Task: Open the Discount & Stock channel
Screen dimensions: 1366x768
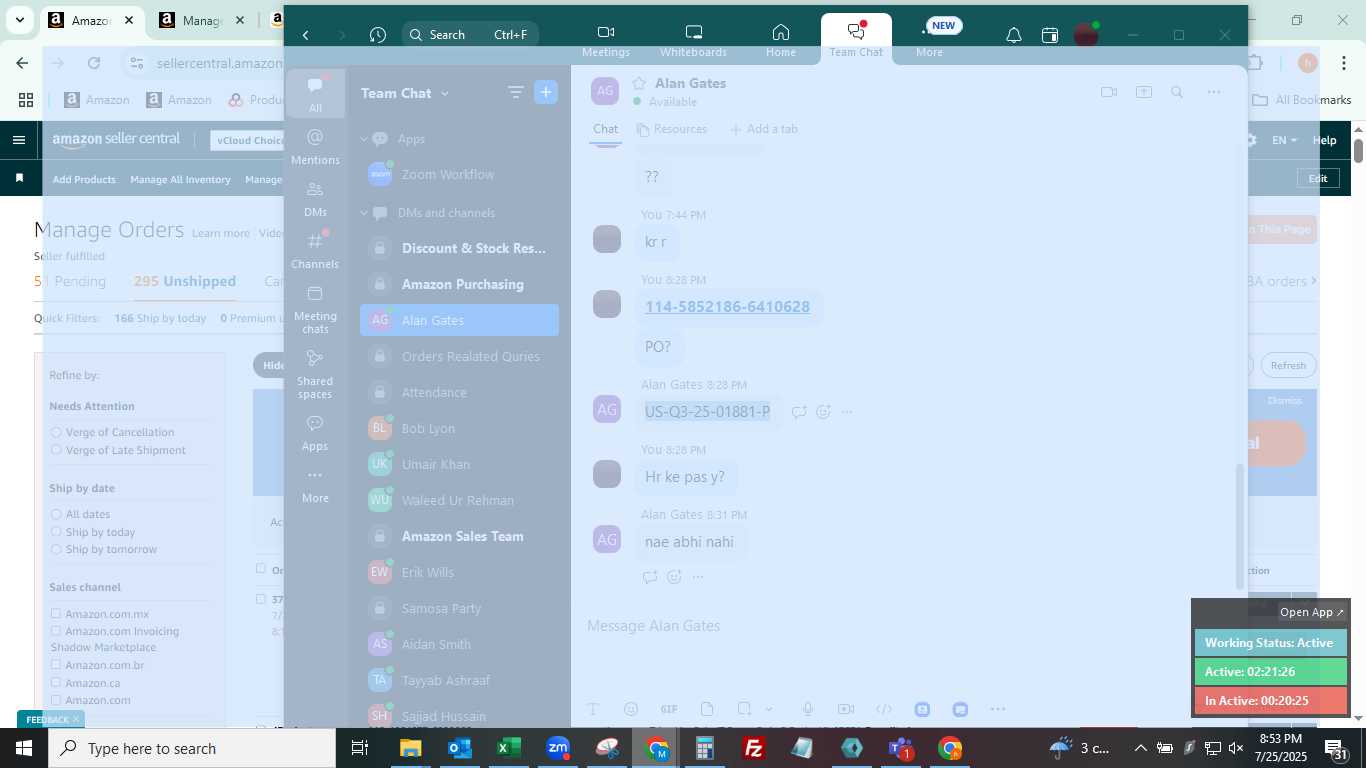Action: [x=459, y=248]
